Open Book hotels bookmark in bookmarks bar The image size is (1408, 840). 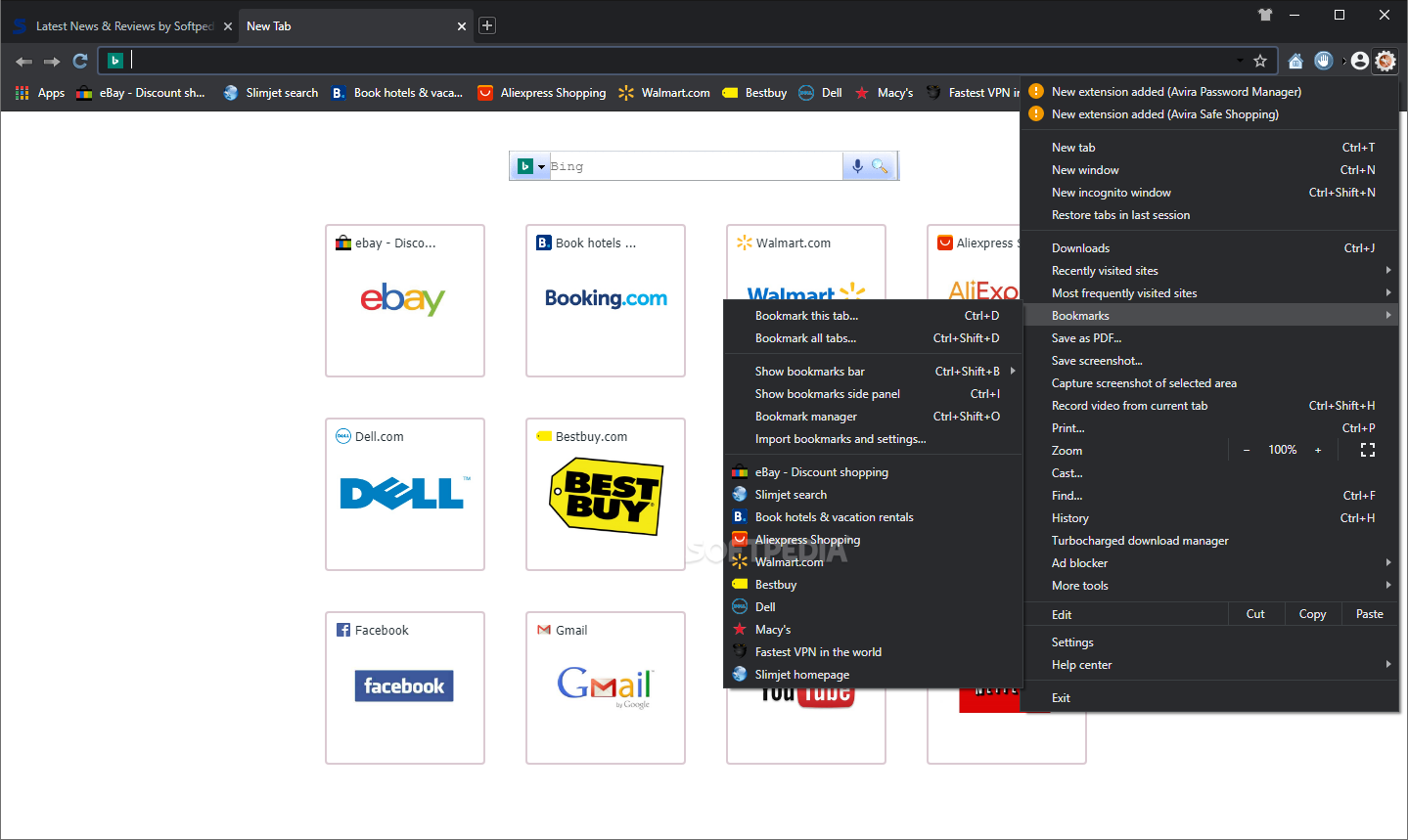tap(397, 93)
